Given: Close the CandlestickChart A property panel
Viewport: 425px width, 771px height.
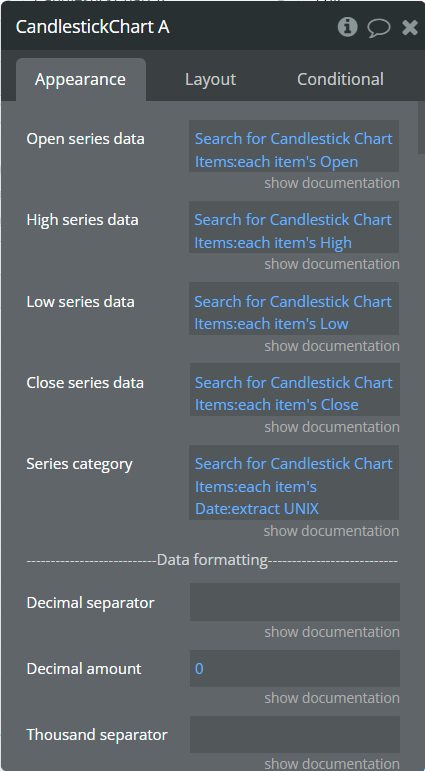Looking at the screenshot, I should [410, 27].
